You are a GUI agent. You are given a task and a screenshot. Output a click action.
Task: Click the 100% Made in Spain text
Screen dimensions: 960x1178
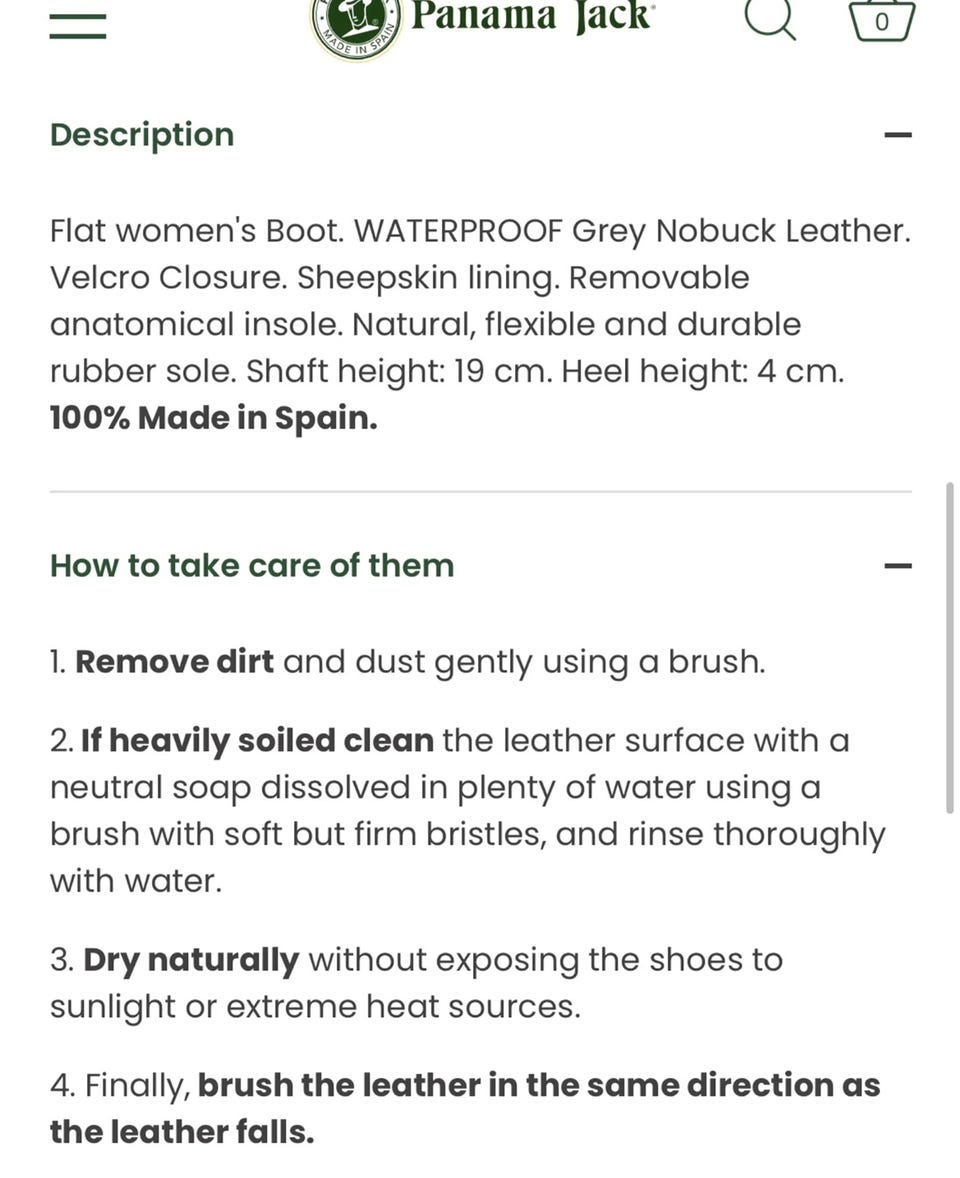coord(213,418)
